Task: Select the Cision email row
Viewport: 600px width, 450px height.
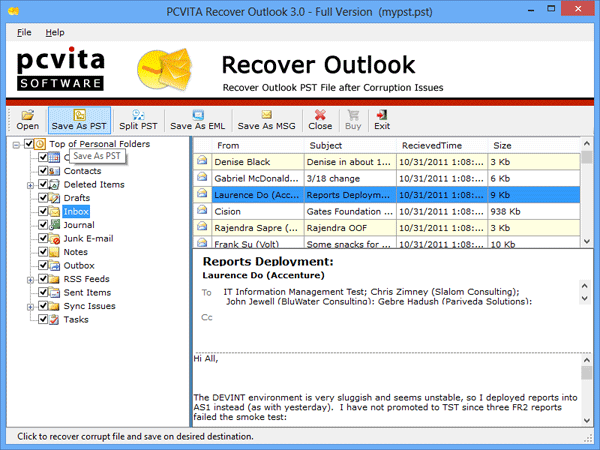Action: (x=387, y=211)
